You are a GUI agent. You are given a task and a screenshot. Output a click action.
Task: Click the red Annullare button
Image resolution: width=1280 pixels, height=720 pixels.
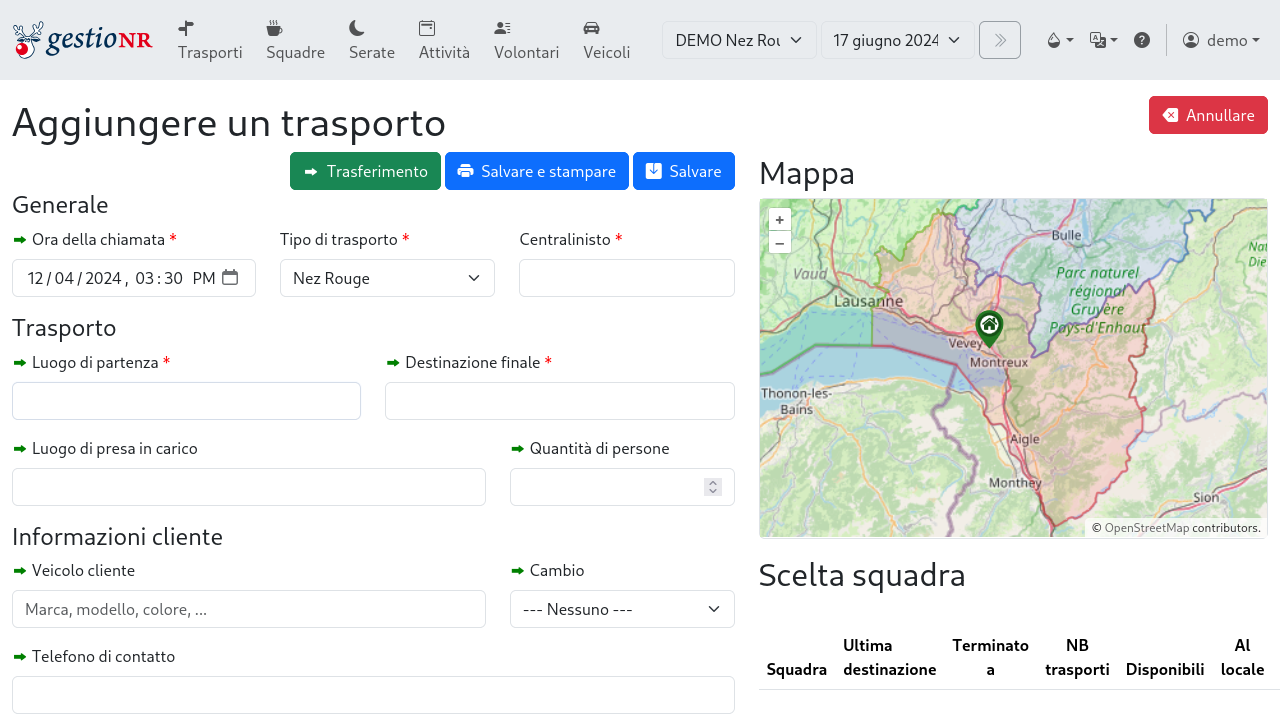pos(1208,115)
